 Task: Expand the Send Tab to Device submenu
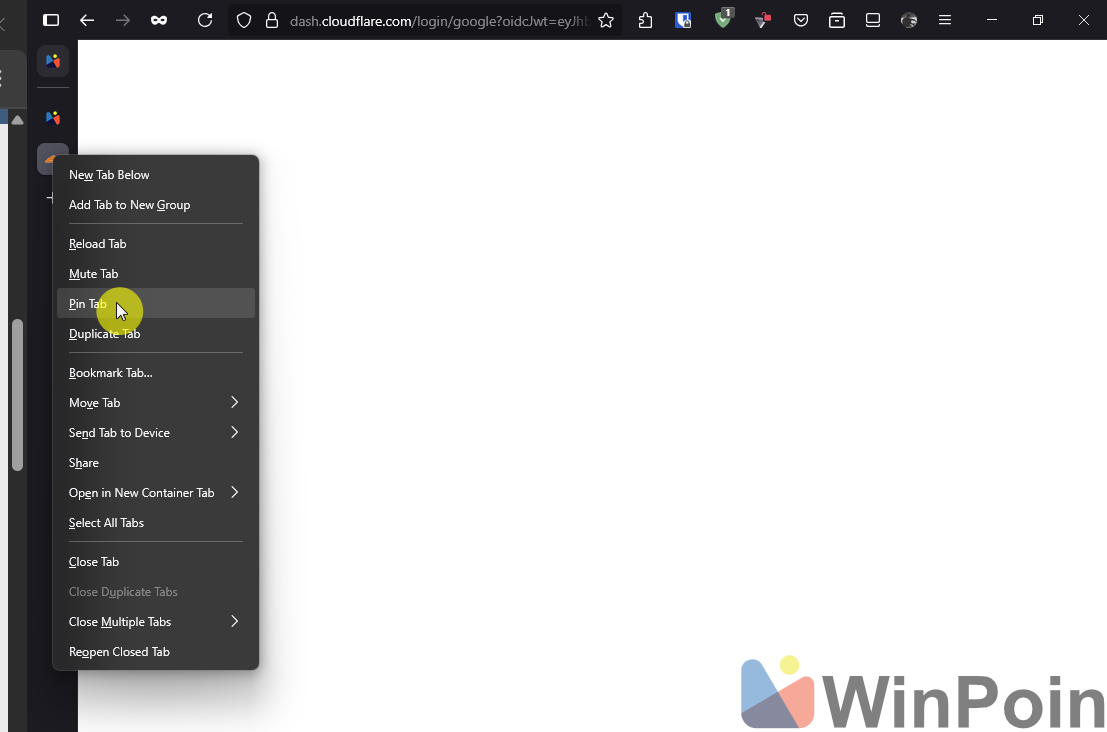[156, 433]
